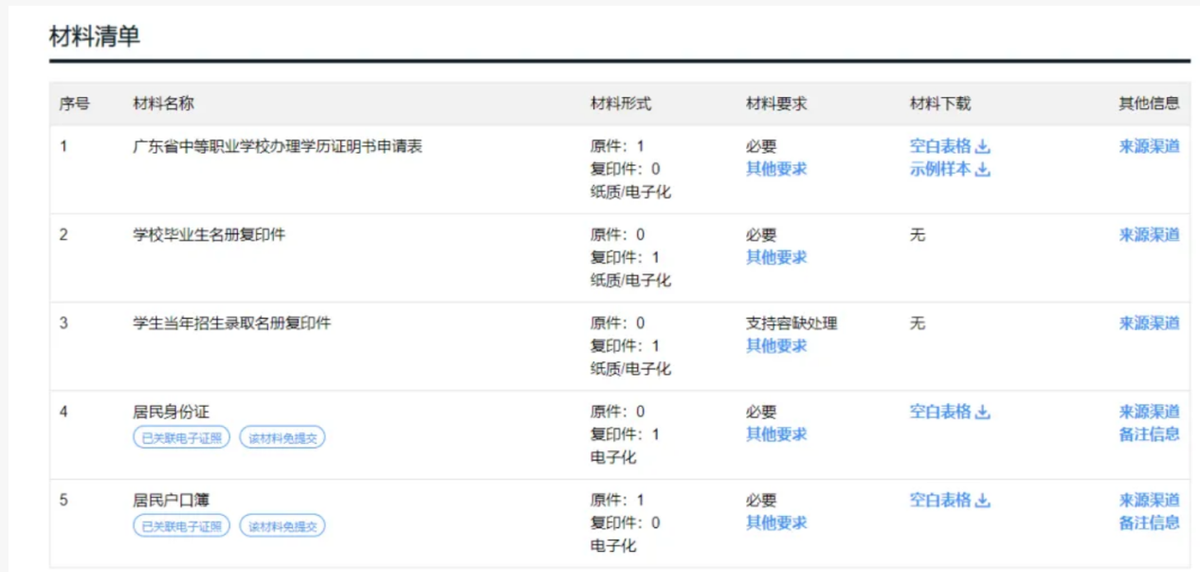Download blank form for row 1 application
This screenshot has width=1200, height=572.
pyautogui.click(x=949, y=146)
